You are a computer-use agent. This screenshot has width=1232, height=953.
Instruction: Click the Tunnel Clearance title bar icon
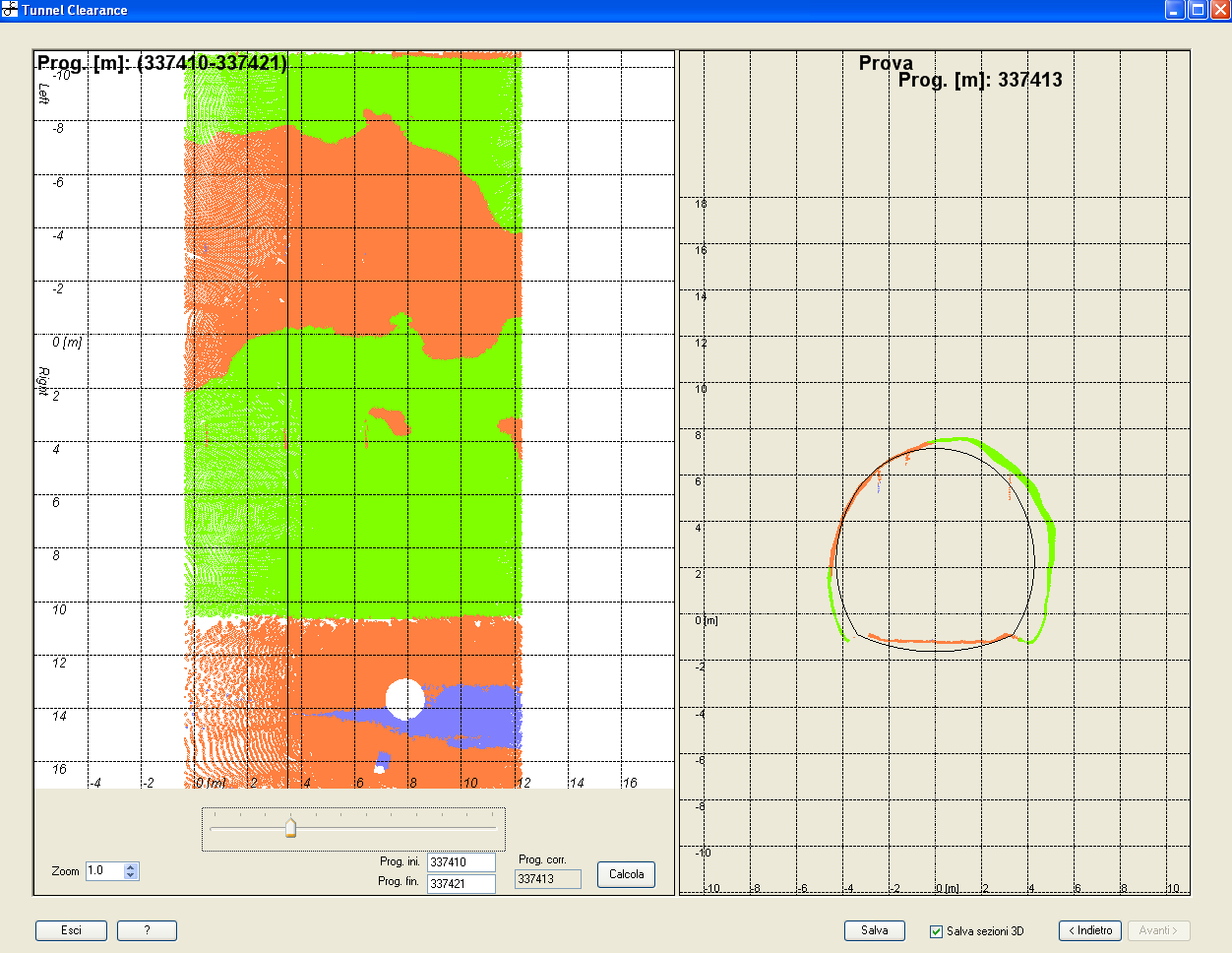10,10
